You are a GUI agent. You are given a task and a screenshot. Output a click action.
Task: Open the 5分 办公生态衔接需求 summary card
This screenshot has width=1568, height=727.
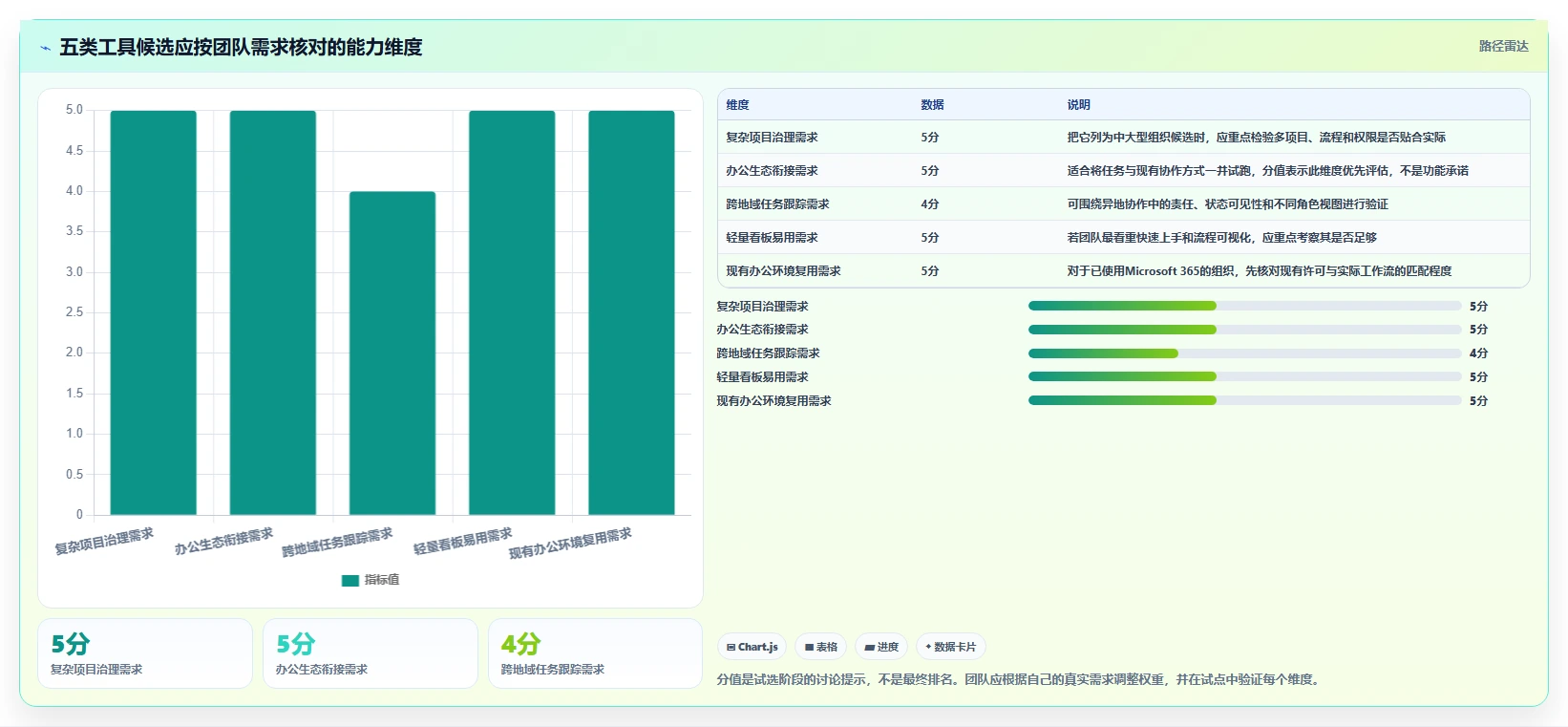coord(371,653)
